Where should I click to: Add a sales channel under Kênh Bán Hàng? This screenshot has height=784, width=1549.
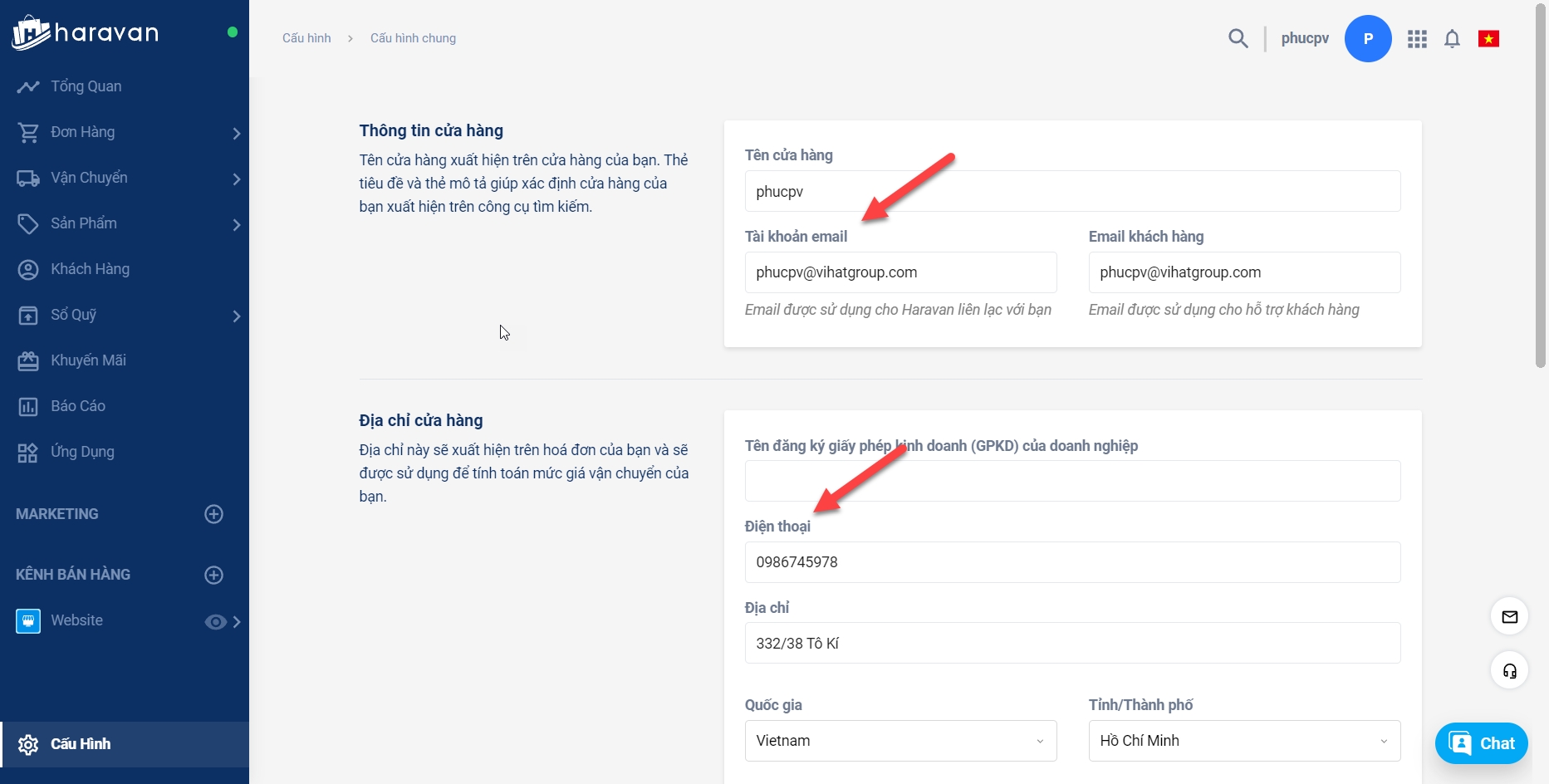[213, 575]
